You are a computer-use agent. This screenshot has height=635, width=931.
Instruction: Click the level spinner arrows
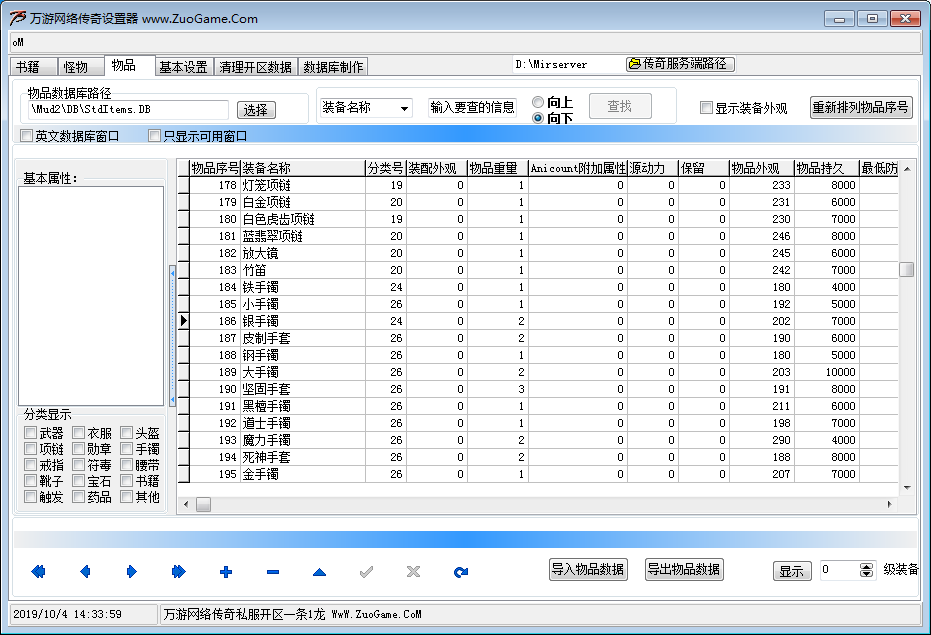[866, 570]
